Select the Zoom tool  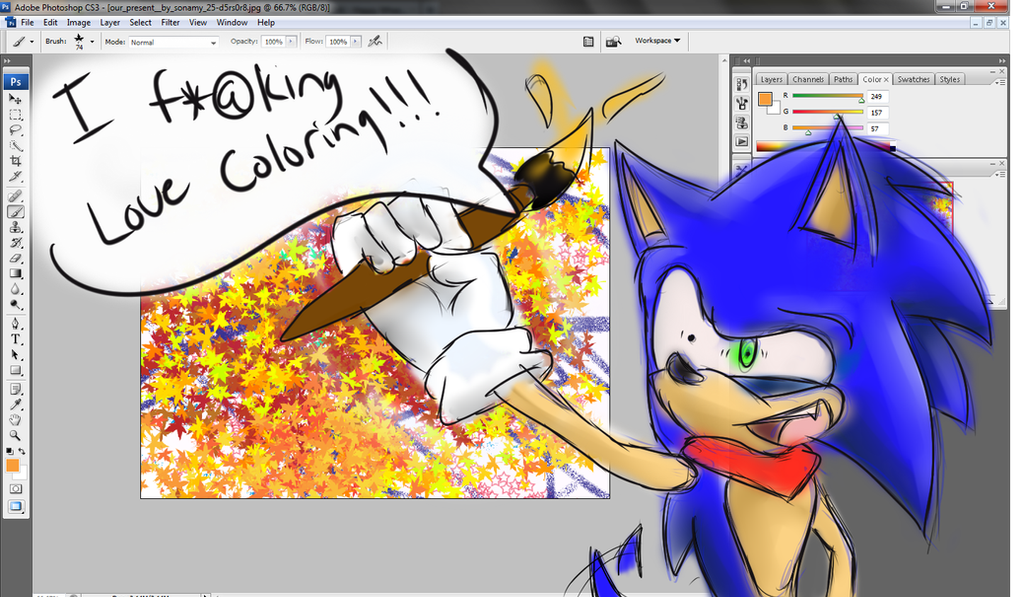point(16,436)
